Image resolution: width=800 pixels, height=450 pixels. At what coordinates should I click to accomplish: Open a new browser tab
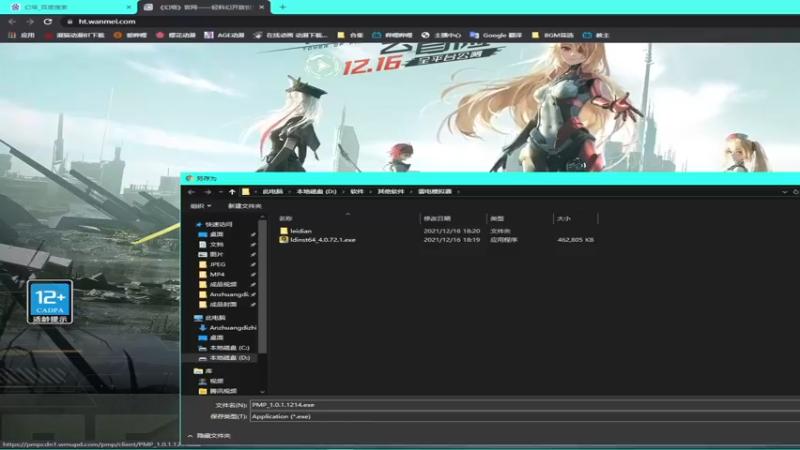pyautogui.click(x=283, y=7)
